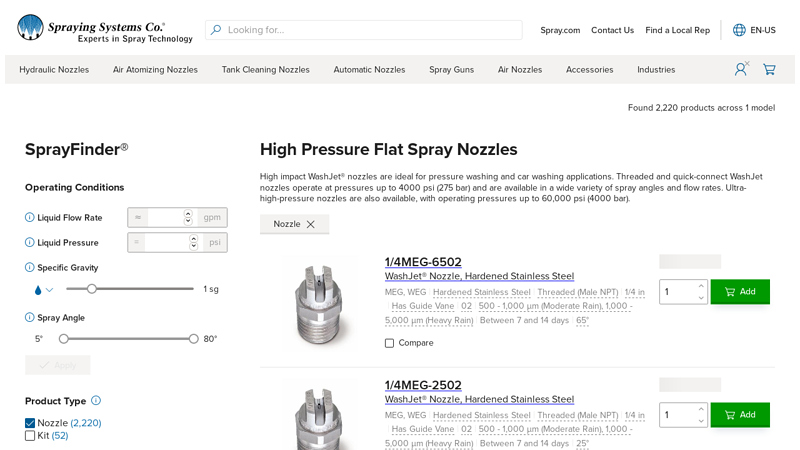The image size is (800, 450).
Task: Click info icon beside Liquid Pressure
Action: (30, 242)
